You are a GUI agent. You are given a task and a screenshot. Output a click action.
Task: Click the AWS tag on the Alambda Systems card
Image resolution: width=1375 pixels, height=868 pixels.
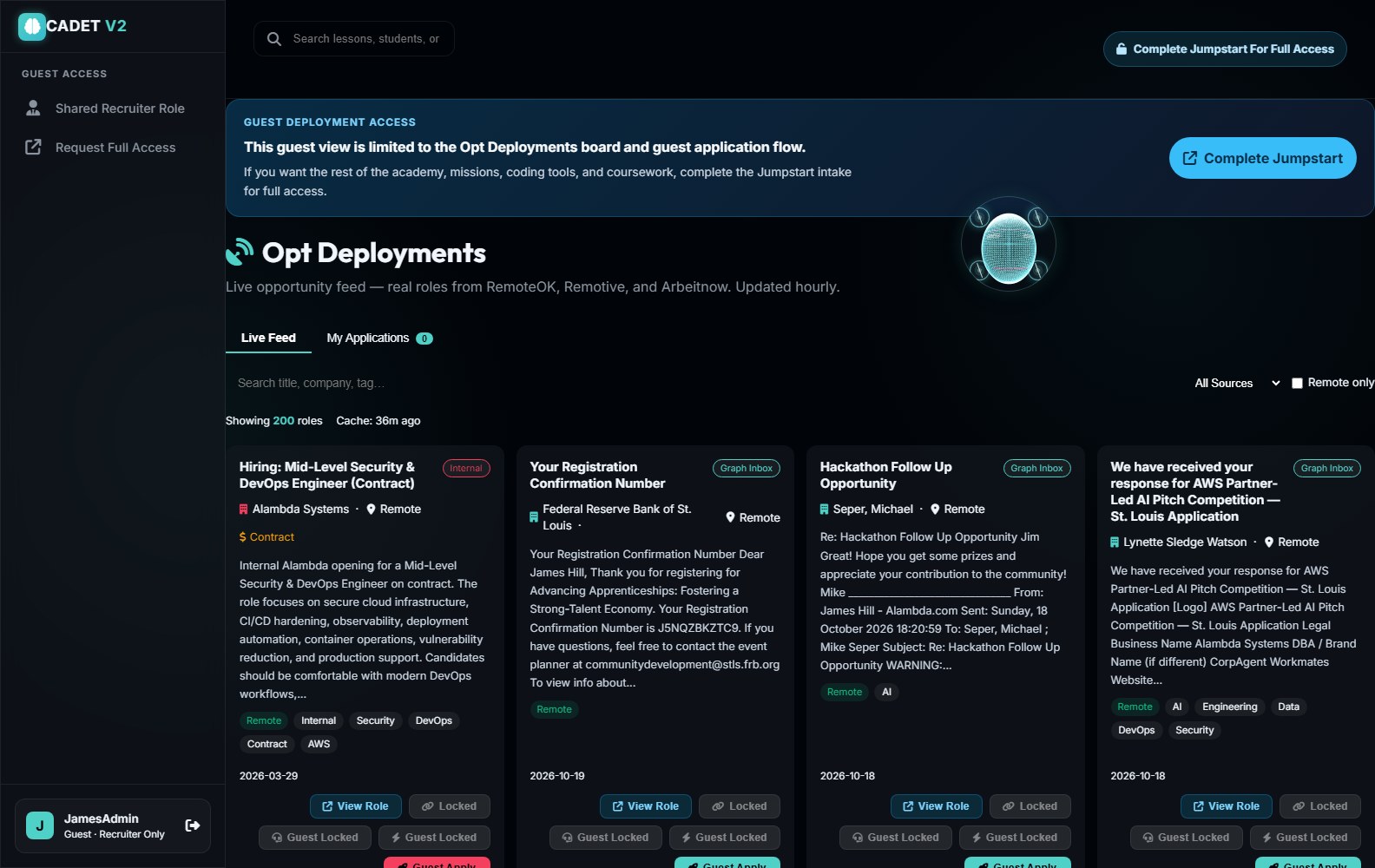point(319,745)
